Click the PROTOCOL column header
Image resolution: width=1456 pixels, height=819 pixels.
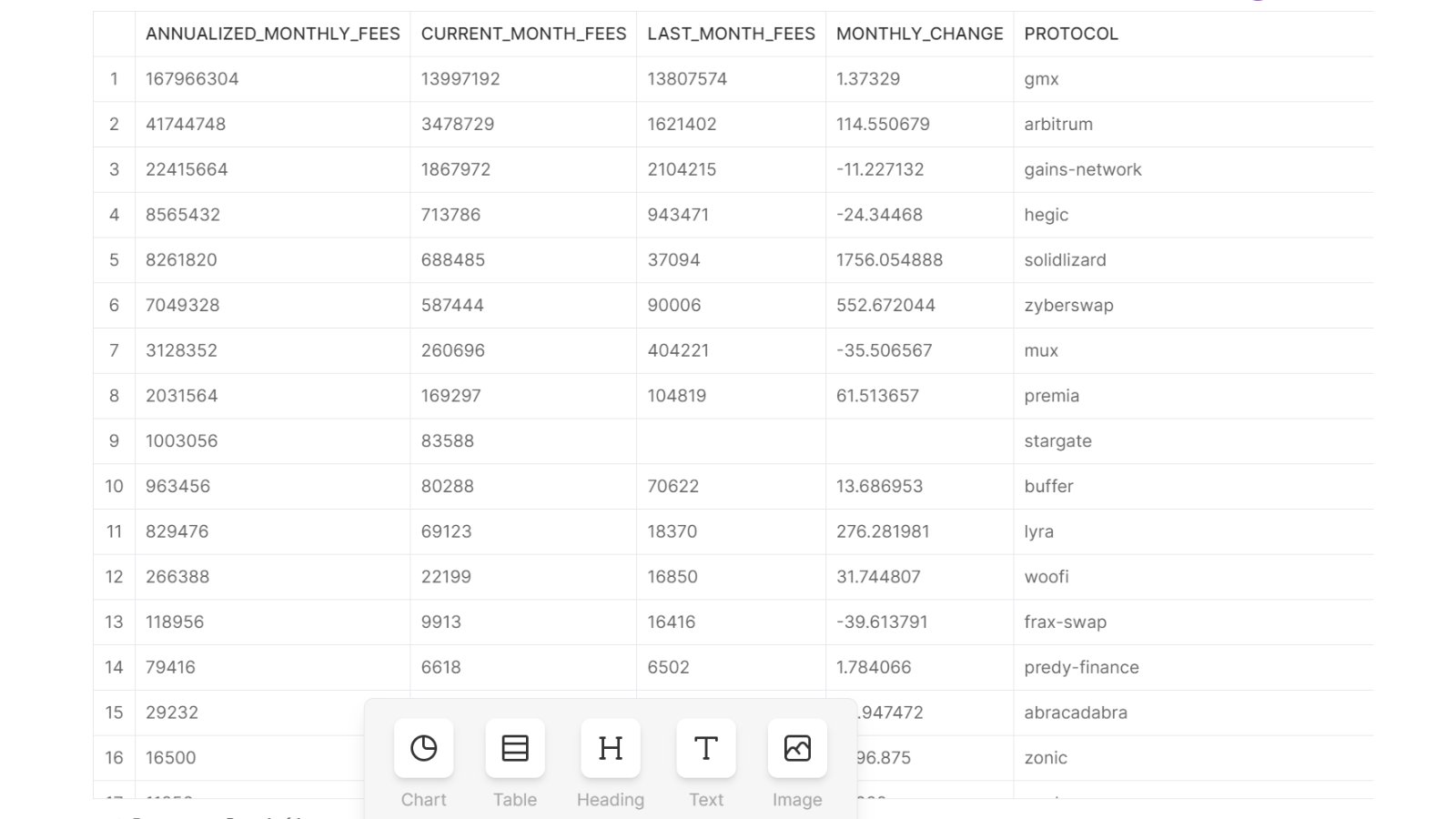(x=1071, y=34)
